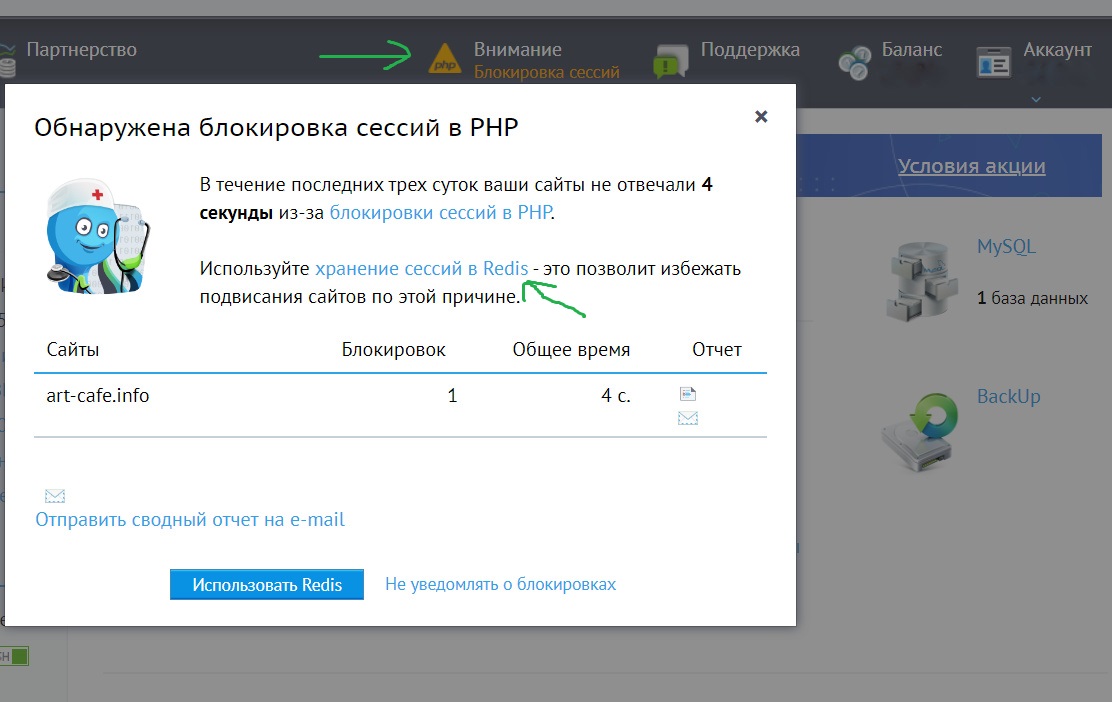
Task: Open the MySQL link
Action: click(1006, 247)
